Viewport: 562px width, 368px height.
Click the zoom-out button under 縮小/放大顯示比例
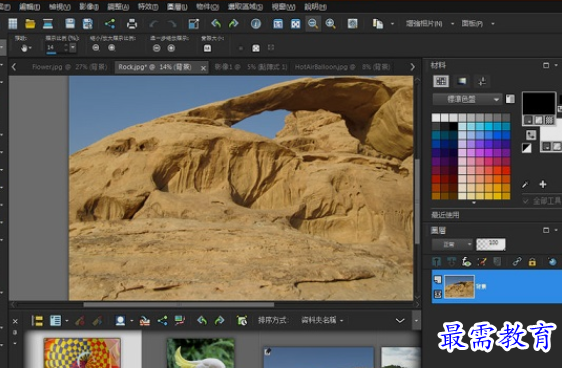pyautogui.click(x=96, y=48)
